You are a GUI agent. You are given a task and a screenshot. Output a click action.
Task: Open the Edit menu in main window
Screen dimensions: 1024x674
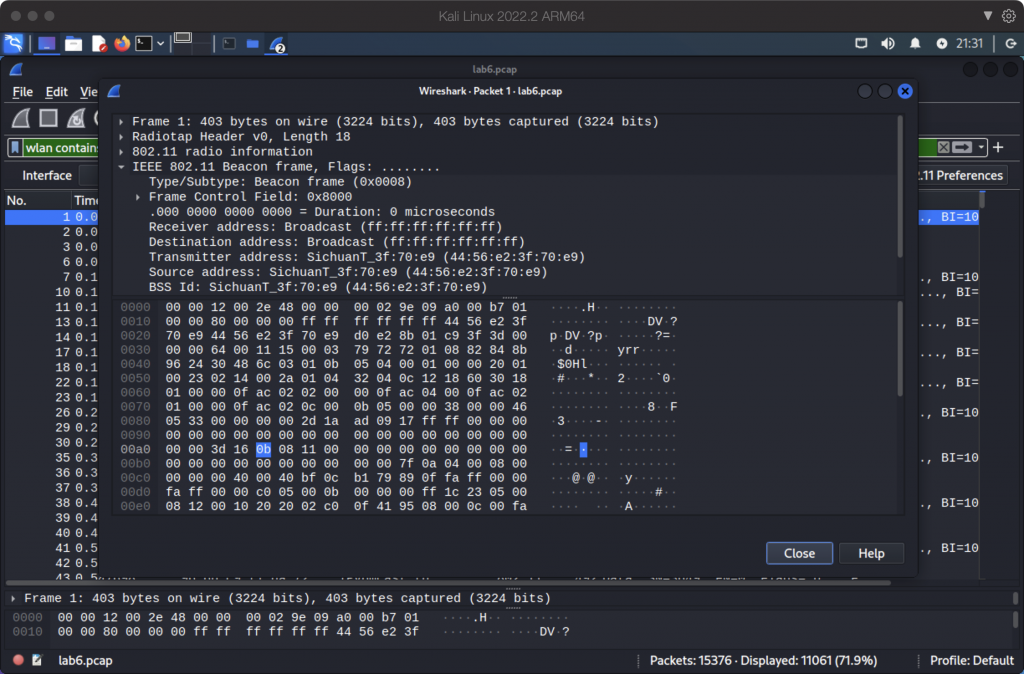56,92
